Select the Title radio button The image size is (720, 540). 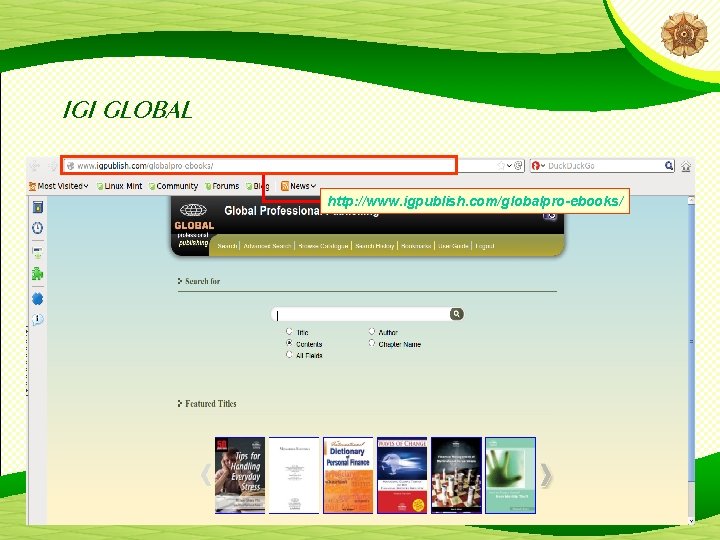coord(289,331)
